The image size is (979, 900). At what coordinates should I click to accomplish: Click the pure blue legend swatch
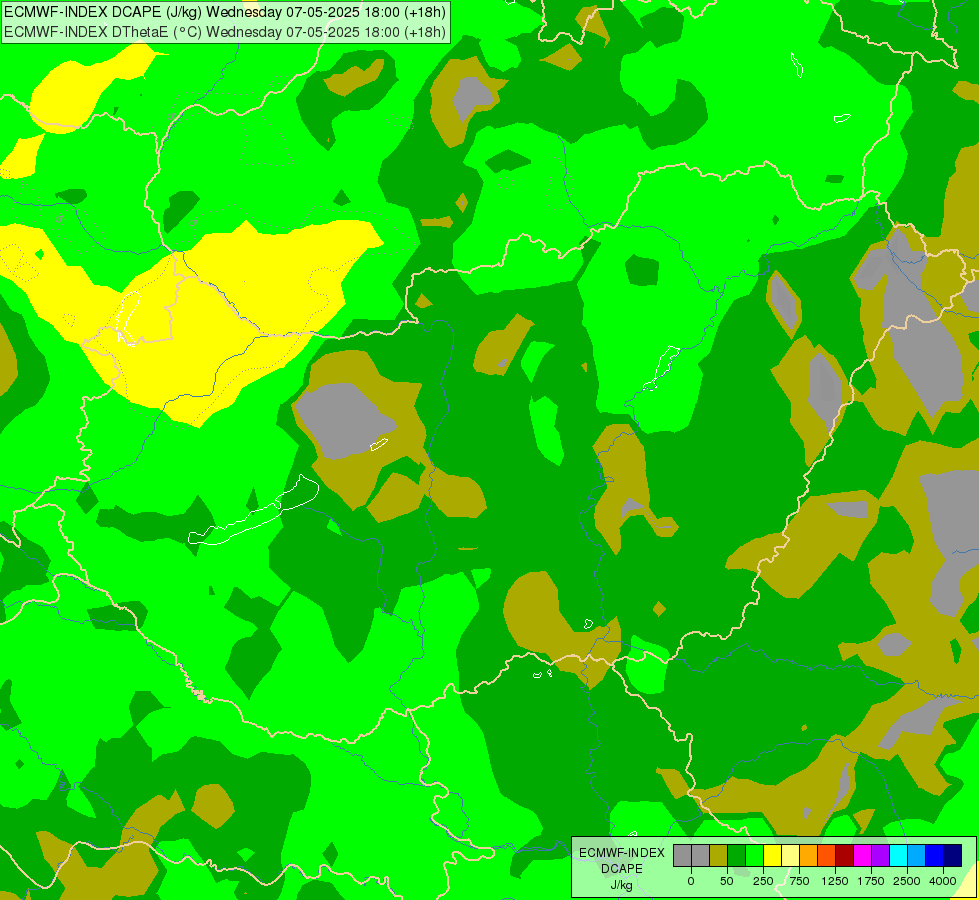pos(935,856)
